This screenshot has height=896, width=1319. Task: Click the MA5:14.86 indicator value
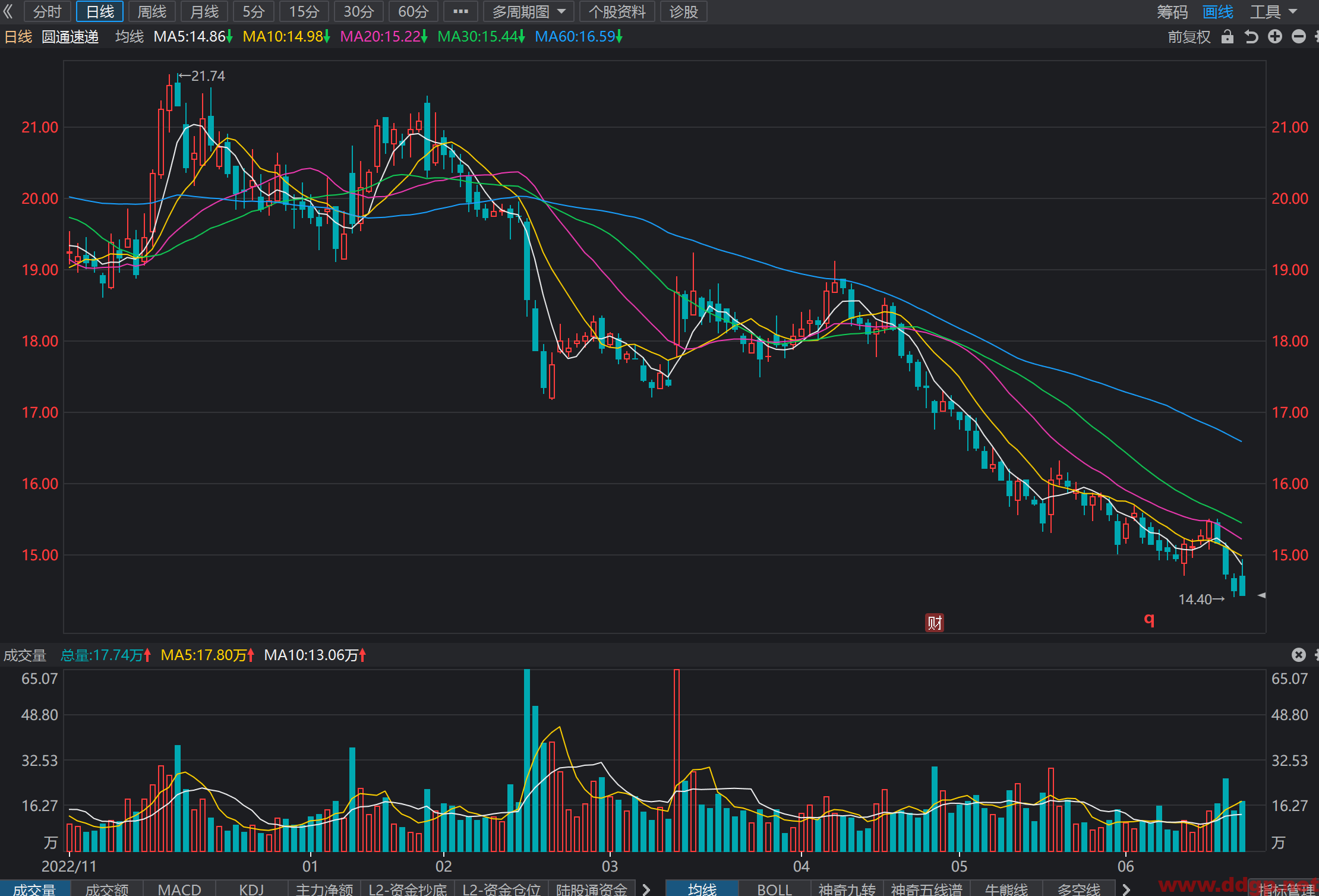coord(193,37)
